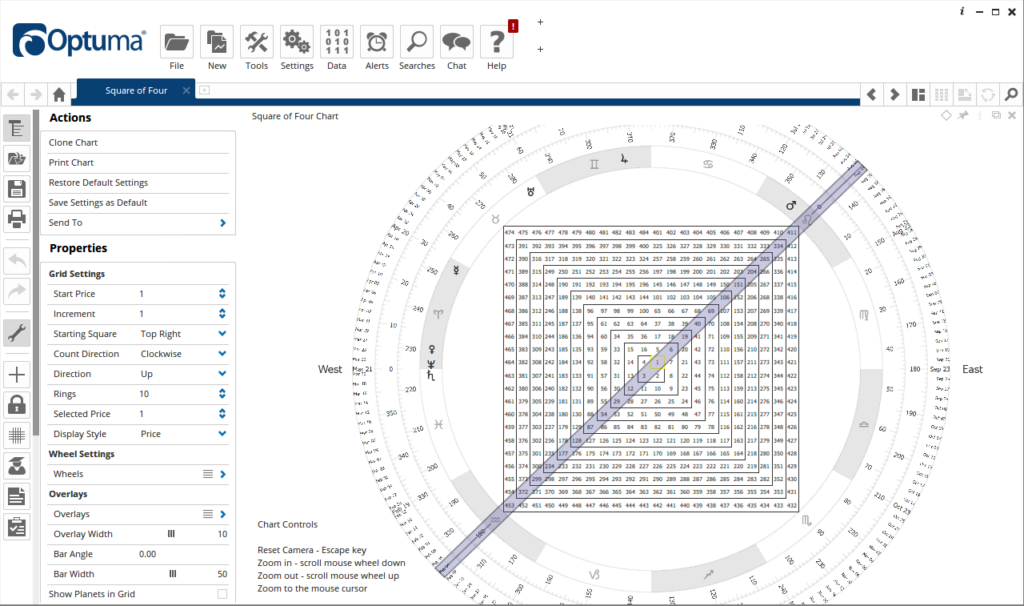This screenshot has width=1024, height=606.
Task: Adjust Start Price stepper arrows
Action: tap(222, 294)
